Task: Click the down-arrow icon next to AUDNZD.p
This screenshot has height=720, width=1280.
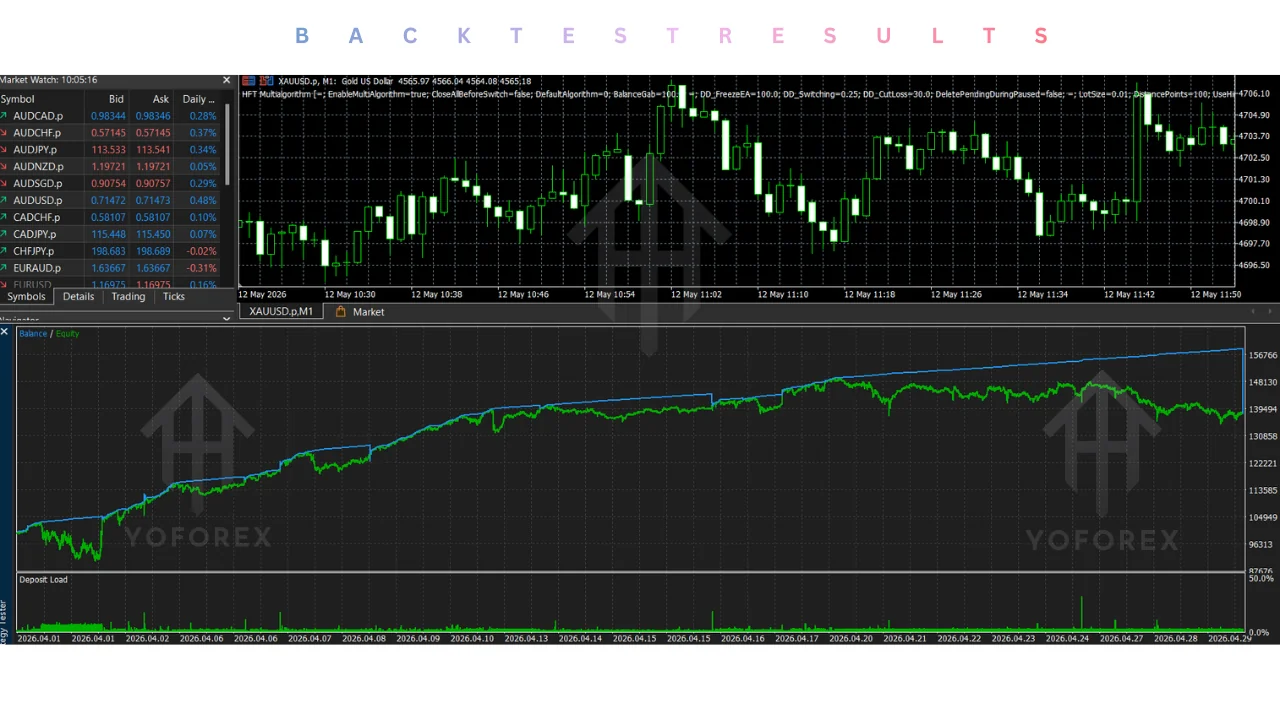Action: [x=4, y=167]
